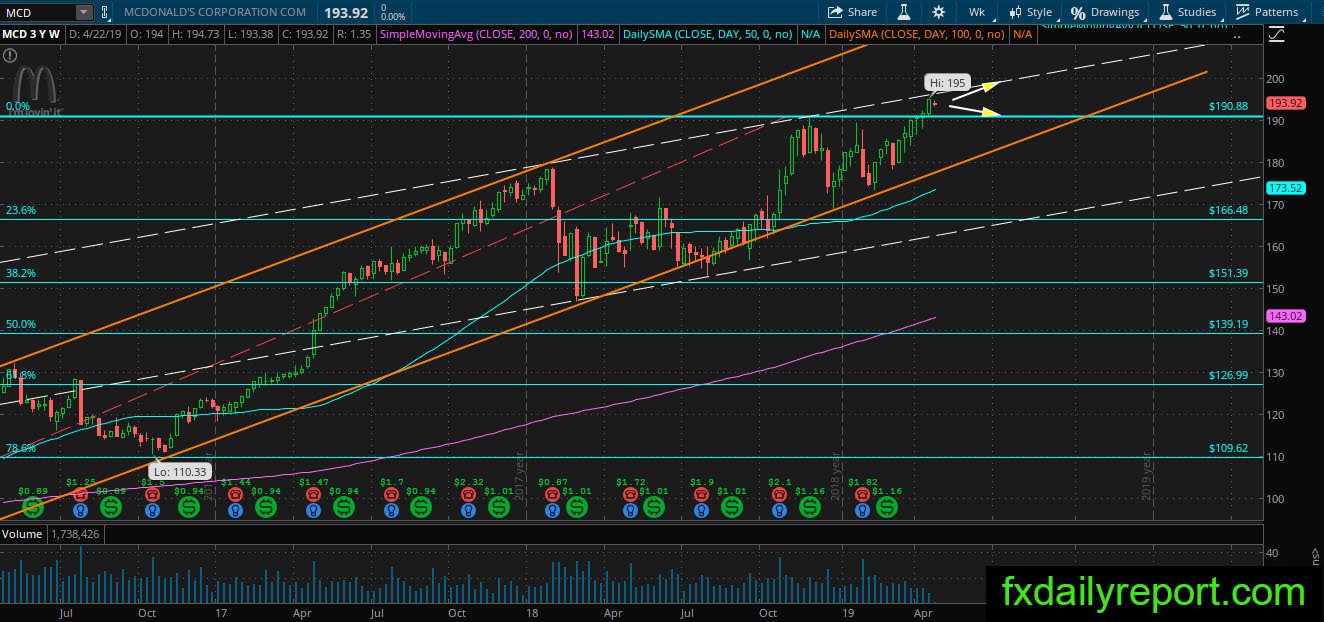Click the MCD 3 Y W chart title
The height and width of the screenshot is (622, 1324).
pyautogui.click(x=32, y=34)
